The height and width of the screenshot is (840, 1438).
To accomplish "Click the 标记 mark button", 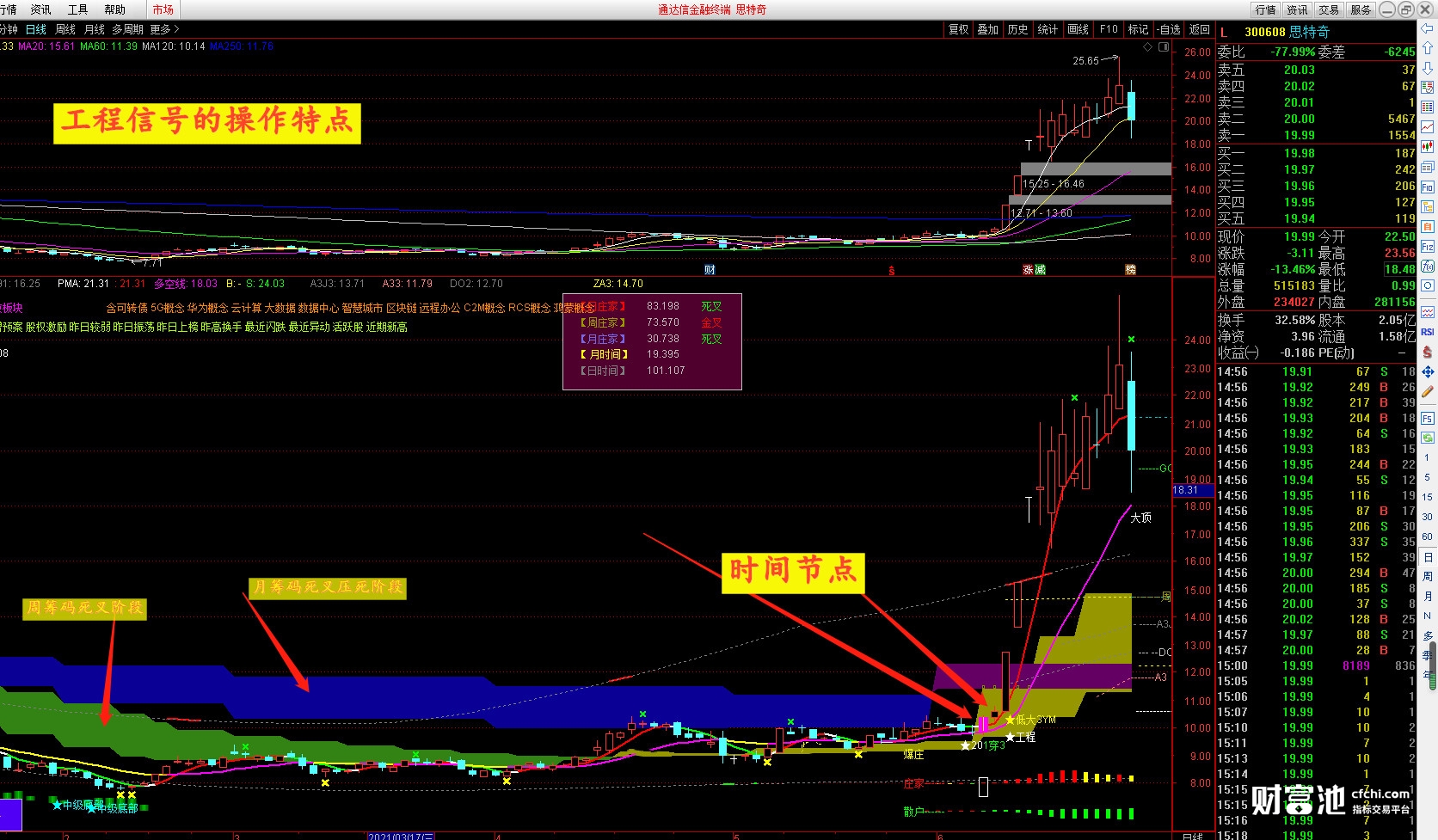I will 1139,29.
